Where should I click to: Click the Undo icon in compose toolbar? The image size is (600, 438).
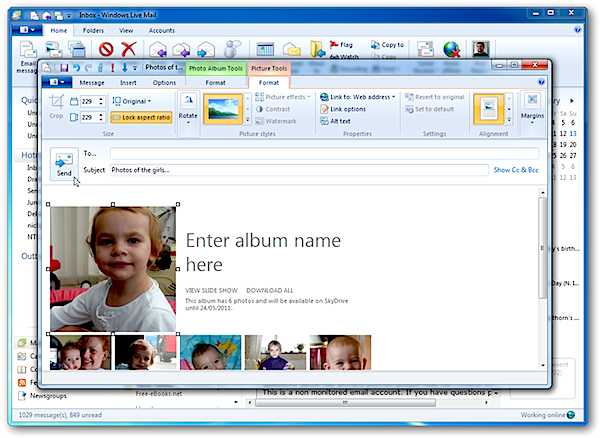coord(76,68)
